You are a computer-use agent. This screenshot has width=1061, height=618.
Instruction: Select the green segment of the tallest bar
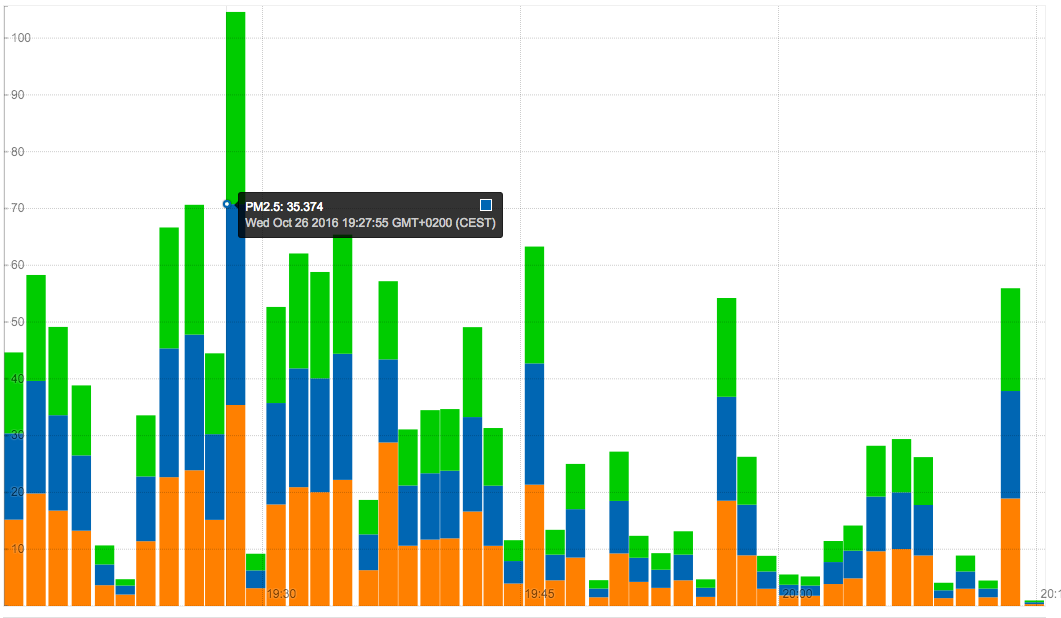click(235, 100)
